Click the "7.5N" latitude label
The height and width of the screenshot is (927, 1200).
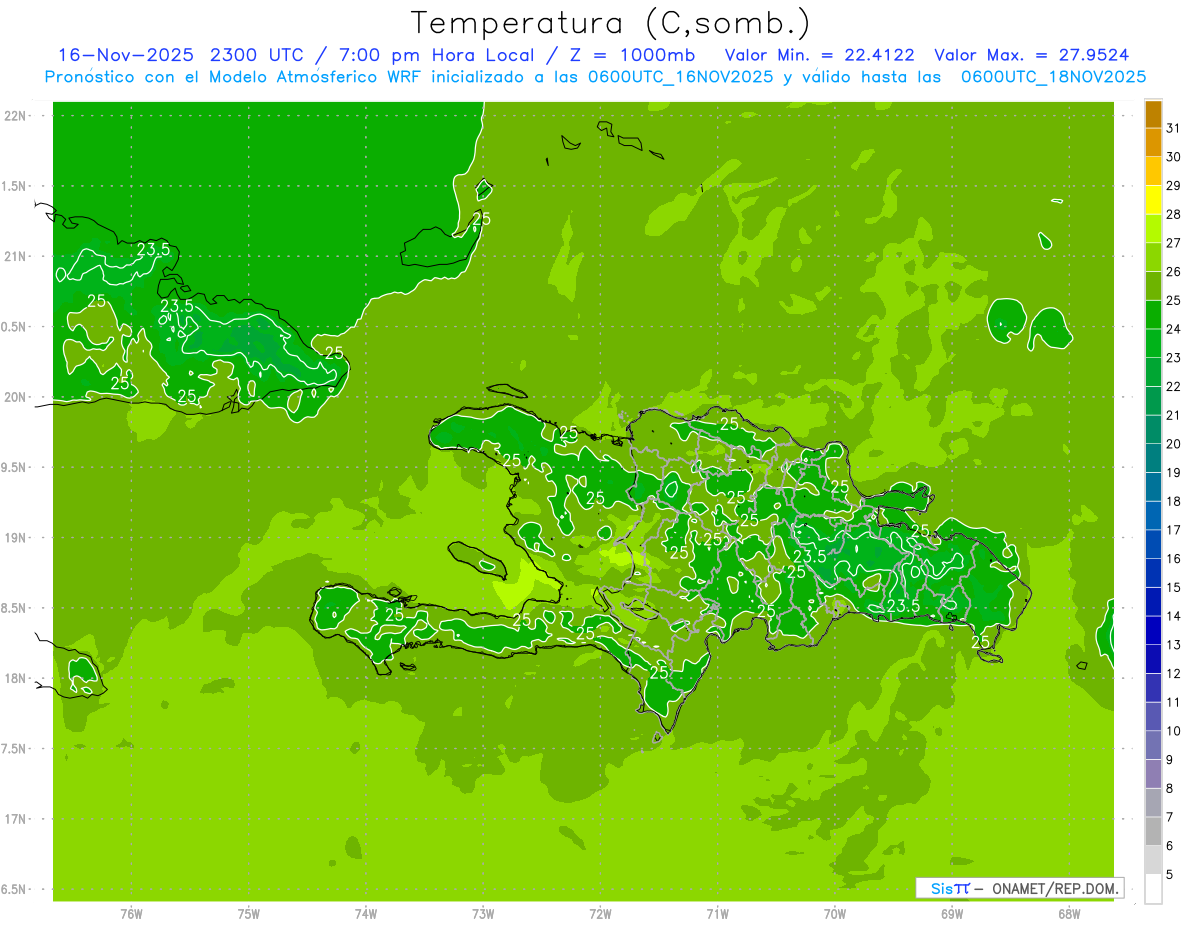click(14, 749)
